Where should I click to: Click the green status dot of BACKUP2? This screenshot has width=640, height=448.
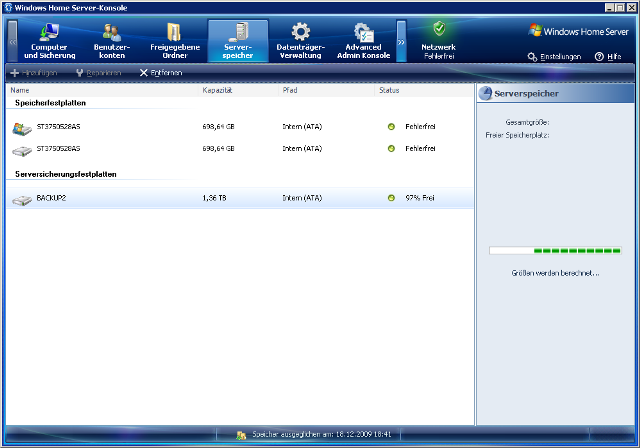[391, 198]
